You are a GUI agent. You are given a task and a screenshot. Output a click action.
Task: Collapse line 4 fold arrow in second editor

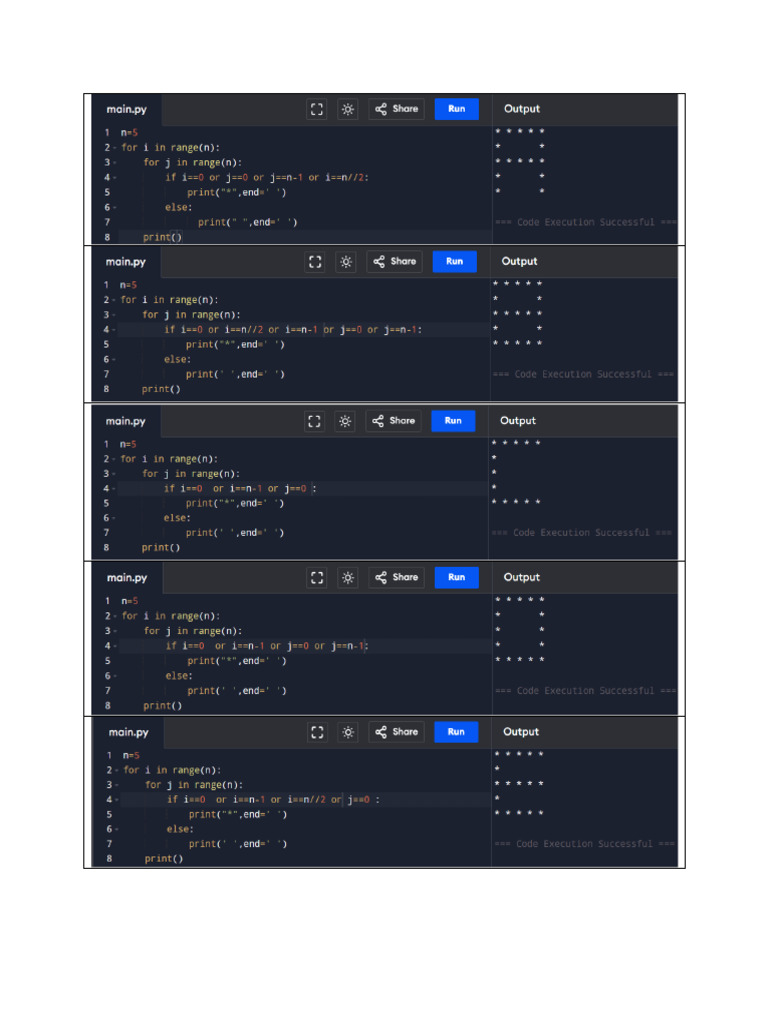click(114, 330)
